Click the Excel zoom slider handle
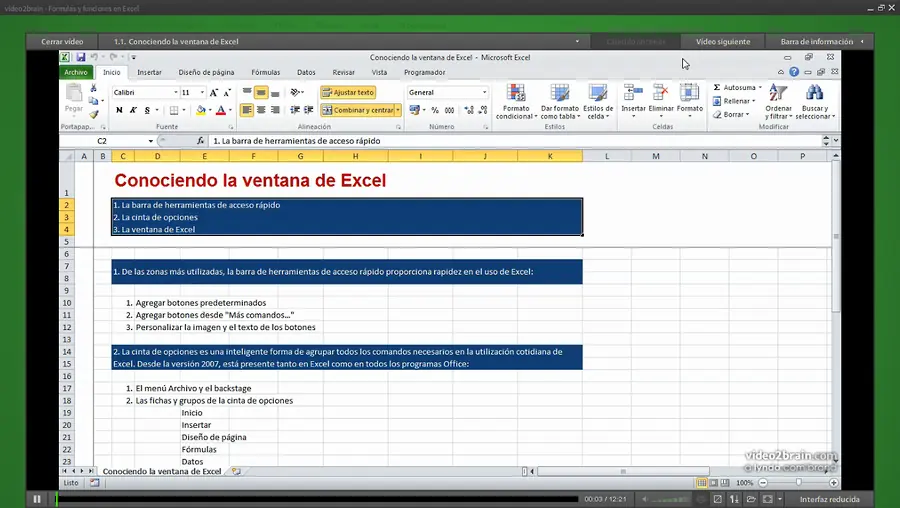The width and height of the screenshot is (900, 508). pos(798,483)
